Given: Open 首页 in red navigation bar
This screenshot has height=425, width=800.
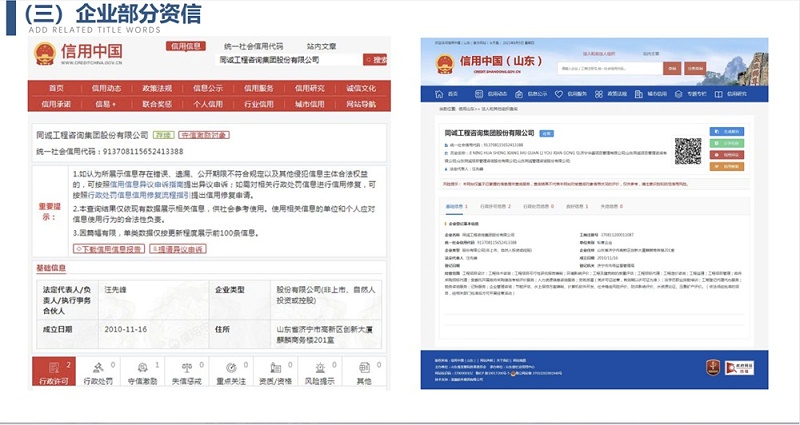Looking at the screenshot, I should coord(56,88).
